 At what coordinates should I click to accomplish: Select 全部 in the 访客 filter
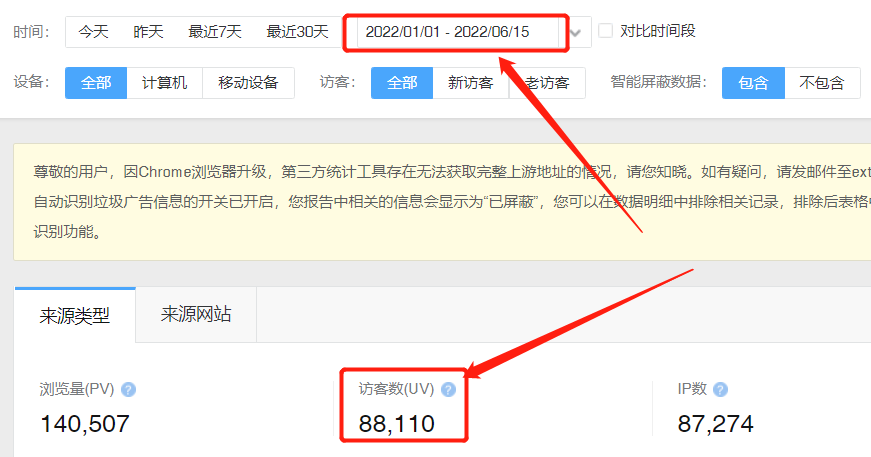(402, 83)
